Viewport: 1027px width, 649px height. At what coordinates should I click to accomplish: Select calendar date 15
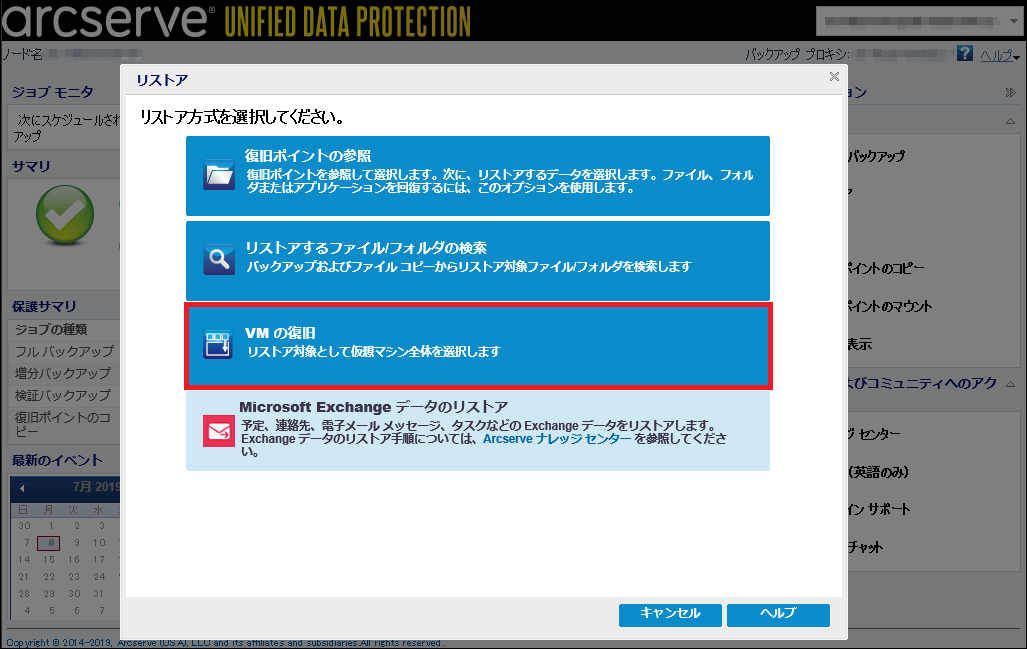click(49, 560)
